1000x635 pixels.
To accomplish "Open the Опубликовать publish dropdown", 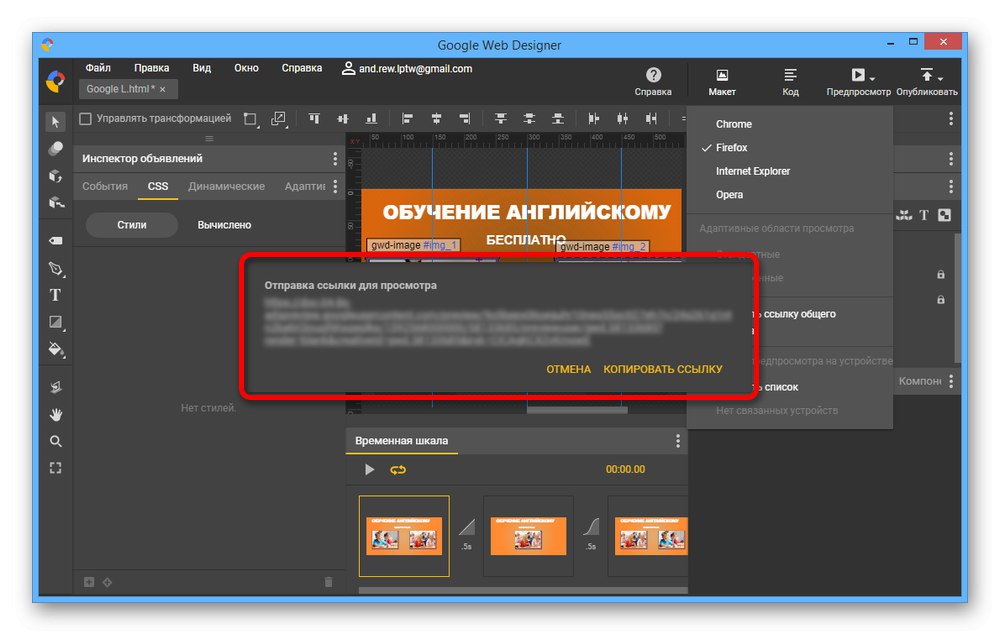I will click(927, 82).
